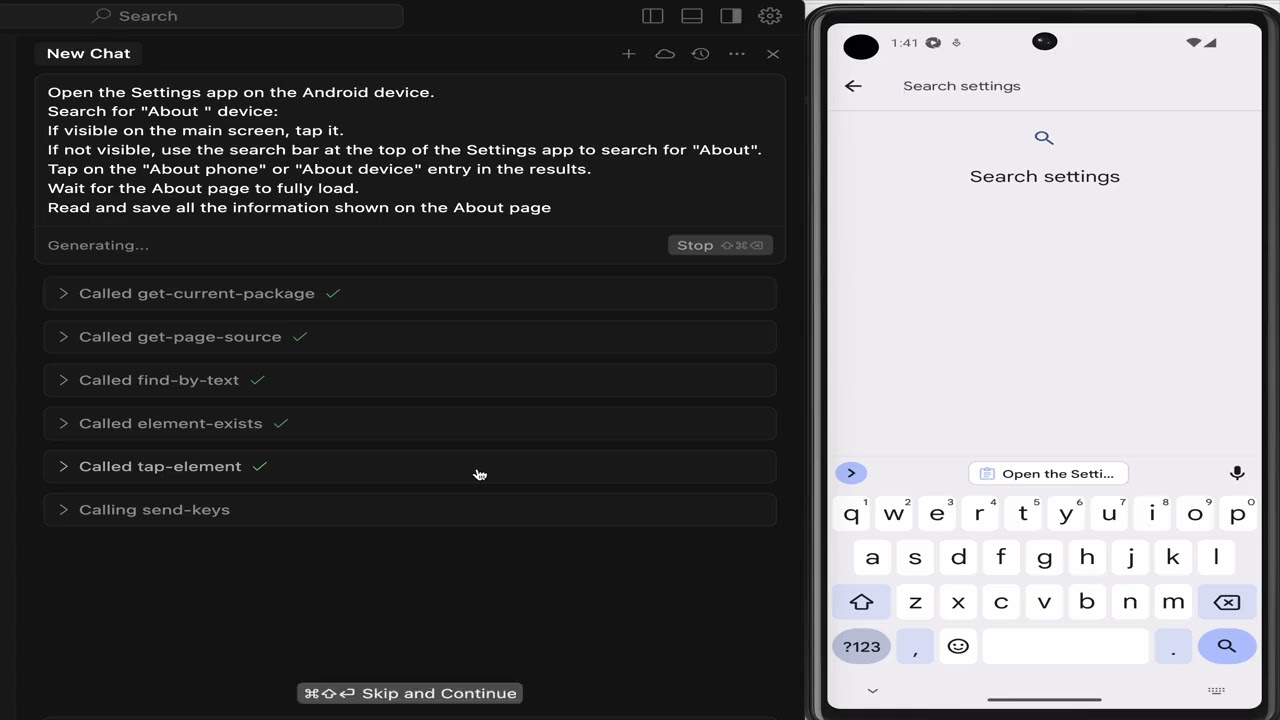The width and height of the screenshot is (1280, 720).
Task: Open chat history clock icon
Action: [701, 54]
